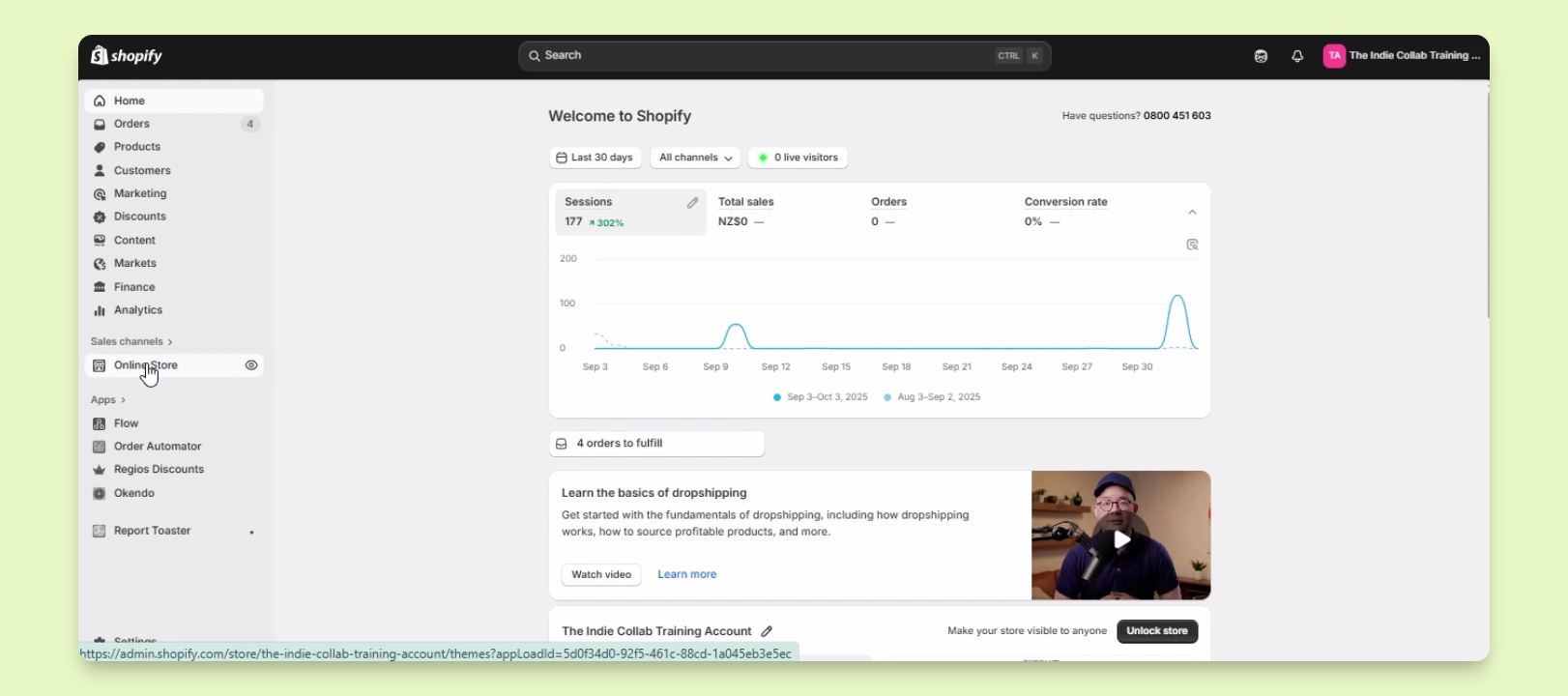Edit the Sessions metric with pencil icon
The image size is (1568, 696).
point(692,203)
